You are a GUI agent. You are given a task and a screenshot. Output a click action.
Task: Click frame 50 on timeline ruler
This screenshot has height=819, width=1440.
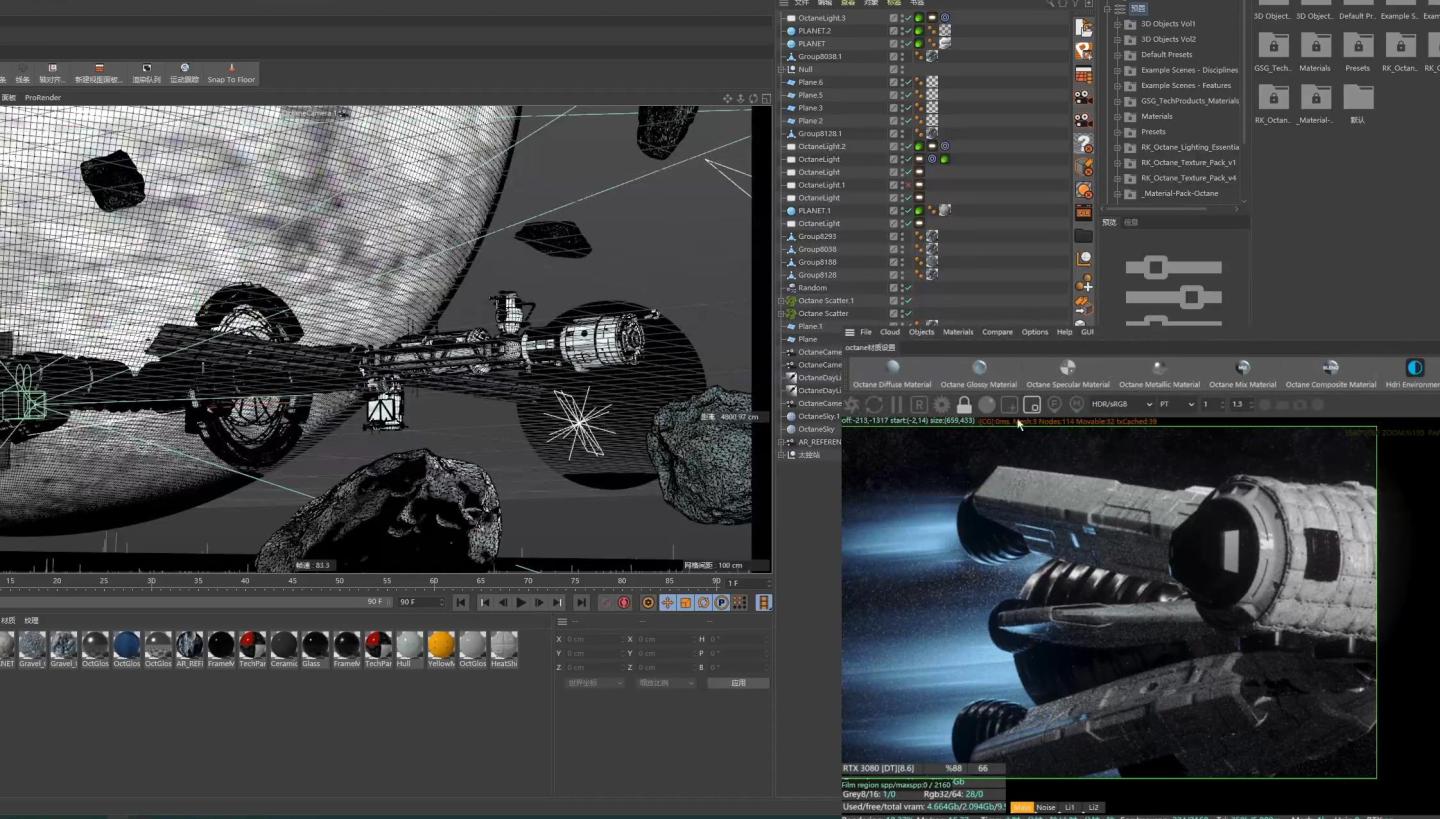(x=340, y=581)
